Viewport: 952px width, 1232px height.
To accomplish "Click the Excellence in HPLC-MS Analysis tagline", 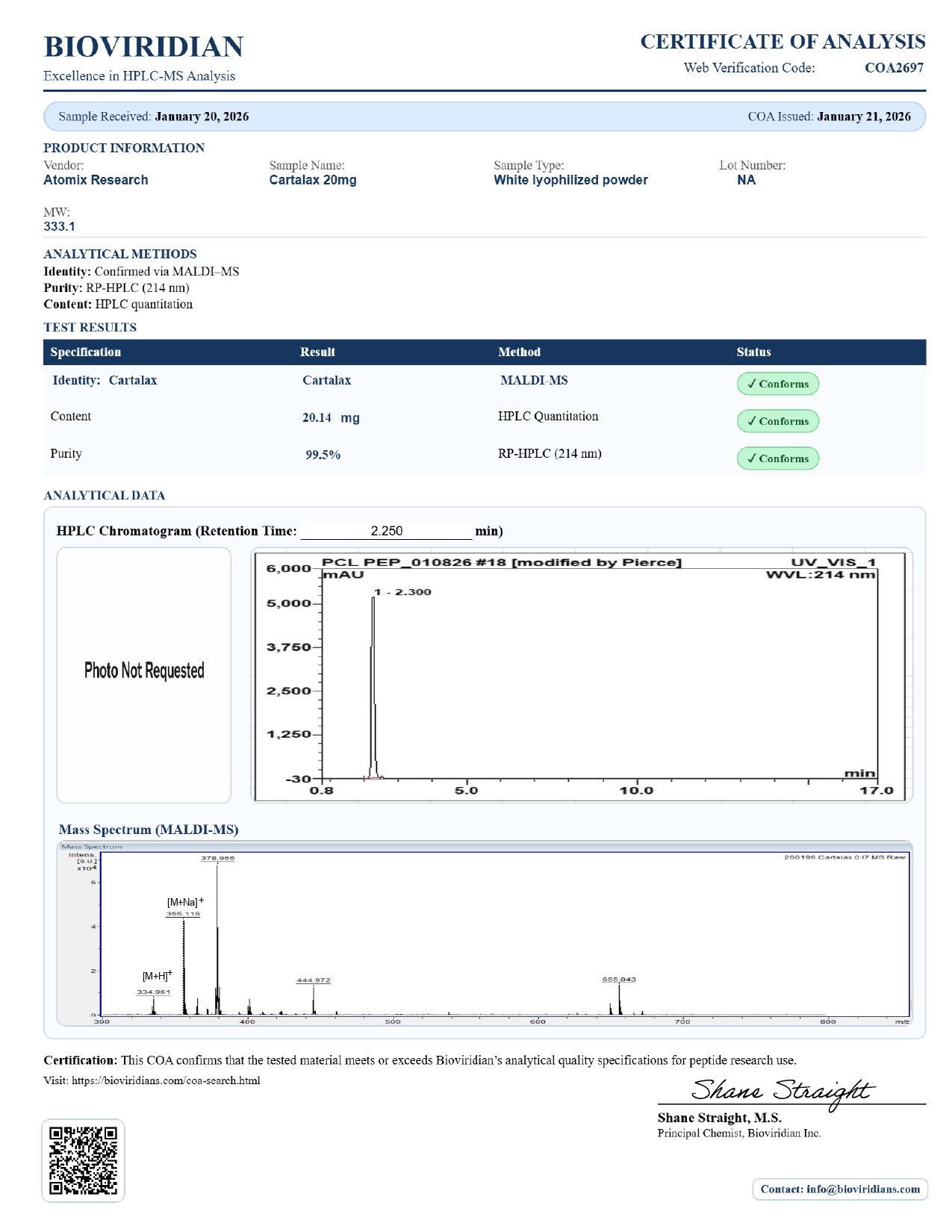I will pos(139,76).
